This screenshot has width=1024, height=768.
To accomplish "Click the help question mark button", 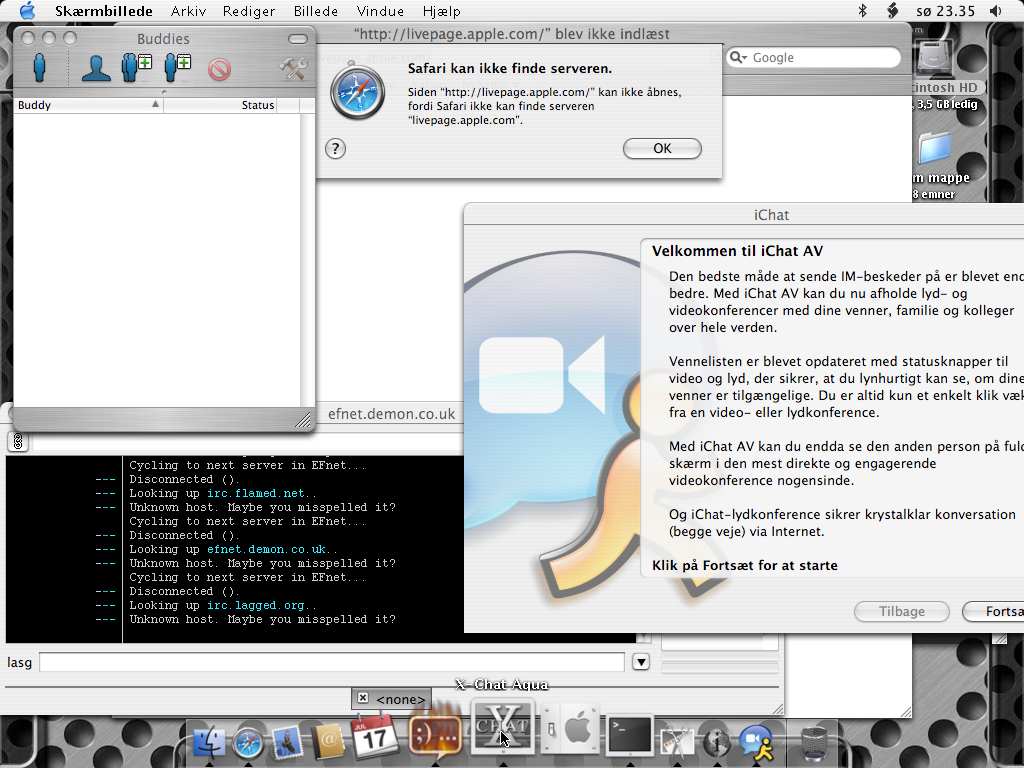I will 336,149.
